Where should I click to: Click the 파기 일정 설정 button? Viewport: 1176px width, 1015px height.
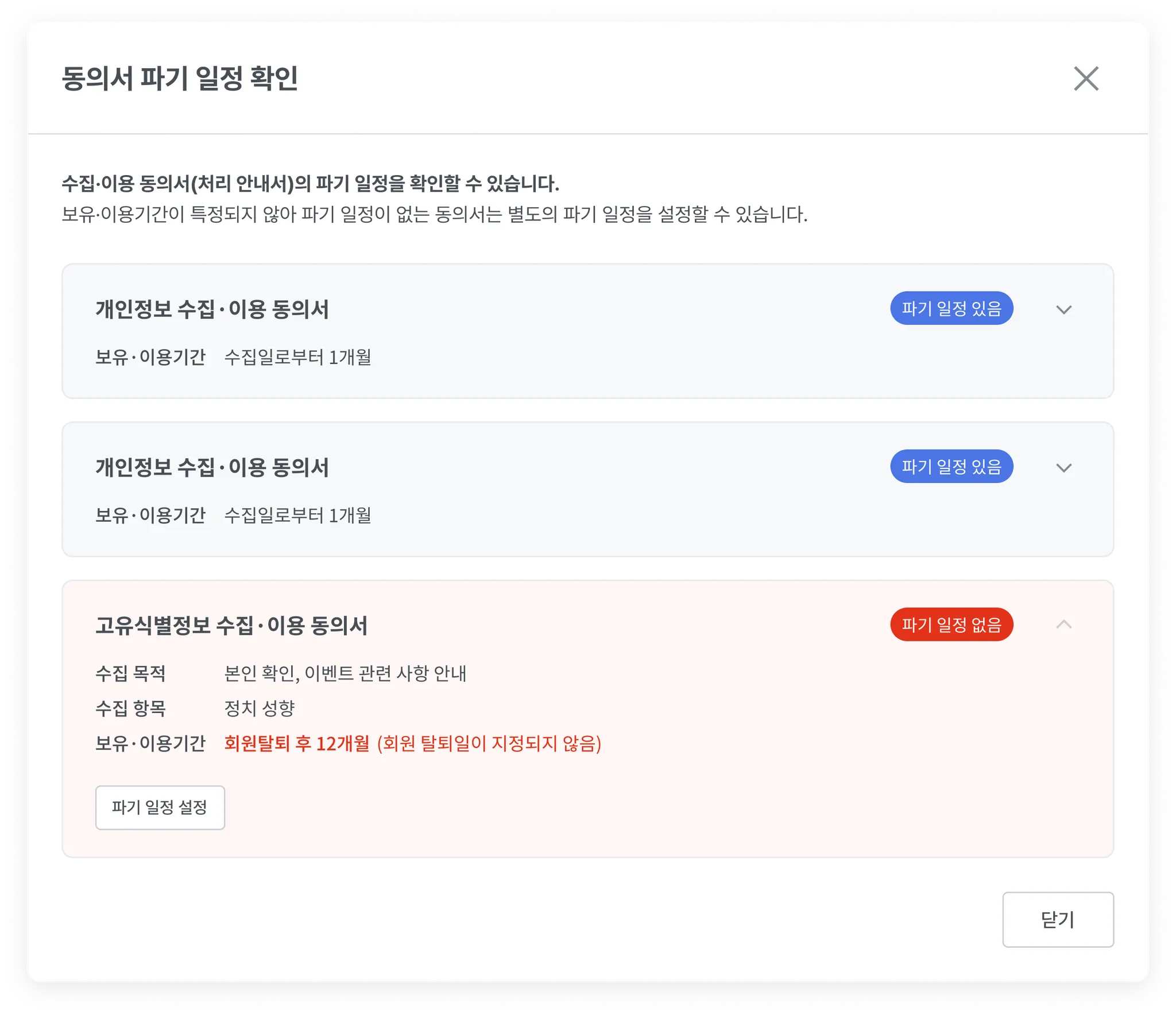(x=160, y=807)
